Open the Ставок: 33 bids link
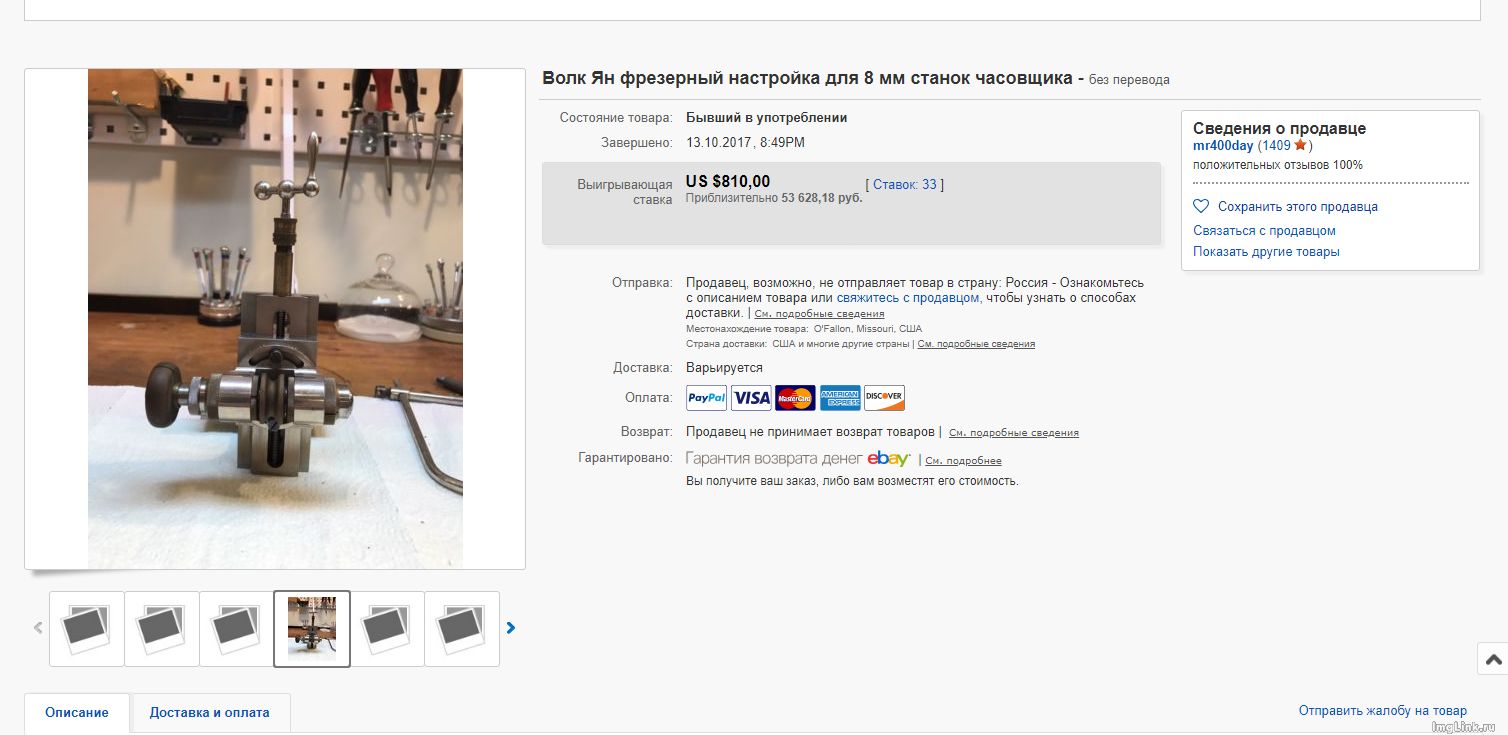The height and width of the screenshot is (735, 1508). (x=905, y=185)
